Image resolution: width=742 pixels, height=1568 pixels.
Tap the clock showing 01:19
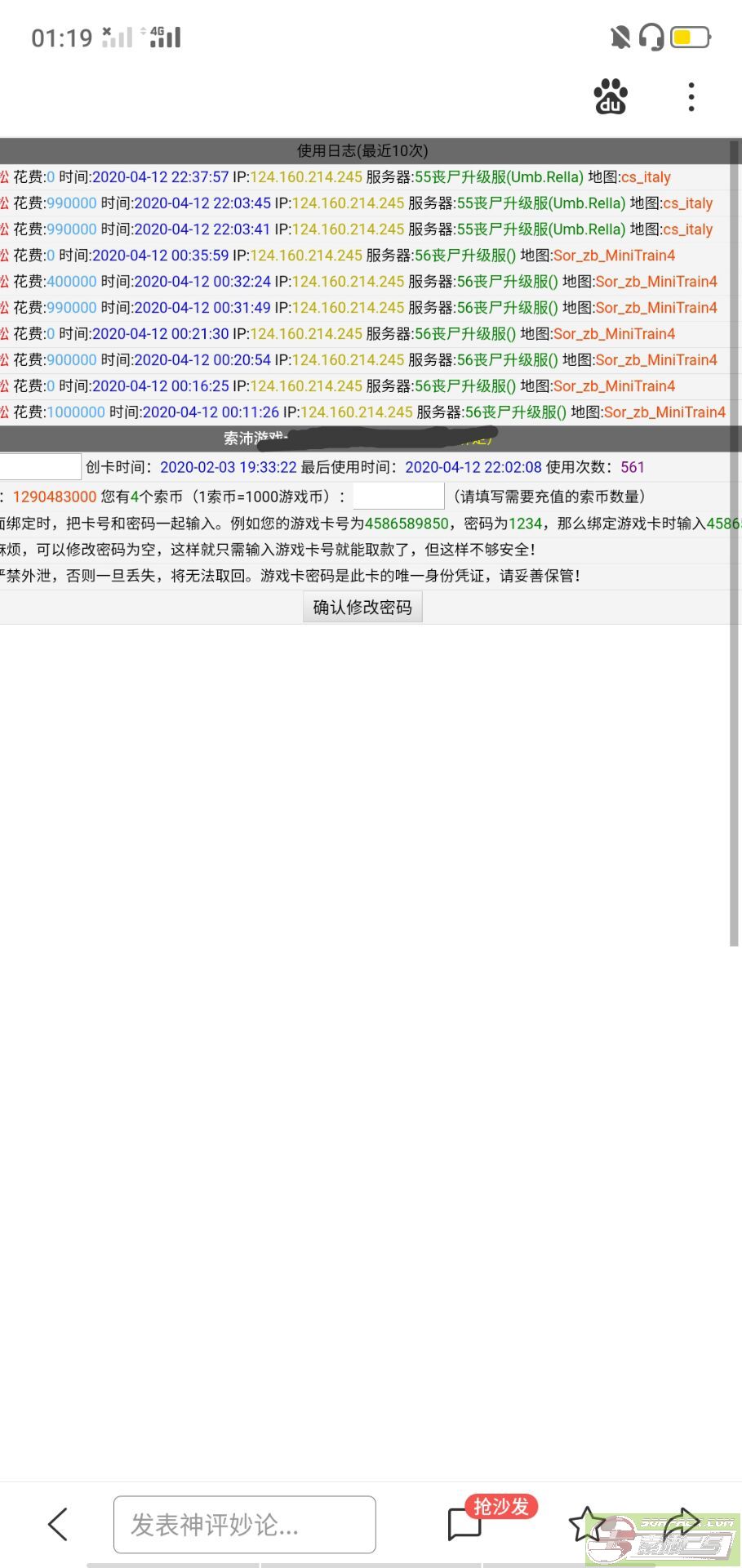[62, 38]
